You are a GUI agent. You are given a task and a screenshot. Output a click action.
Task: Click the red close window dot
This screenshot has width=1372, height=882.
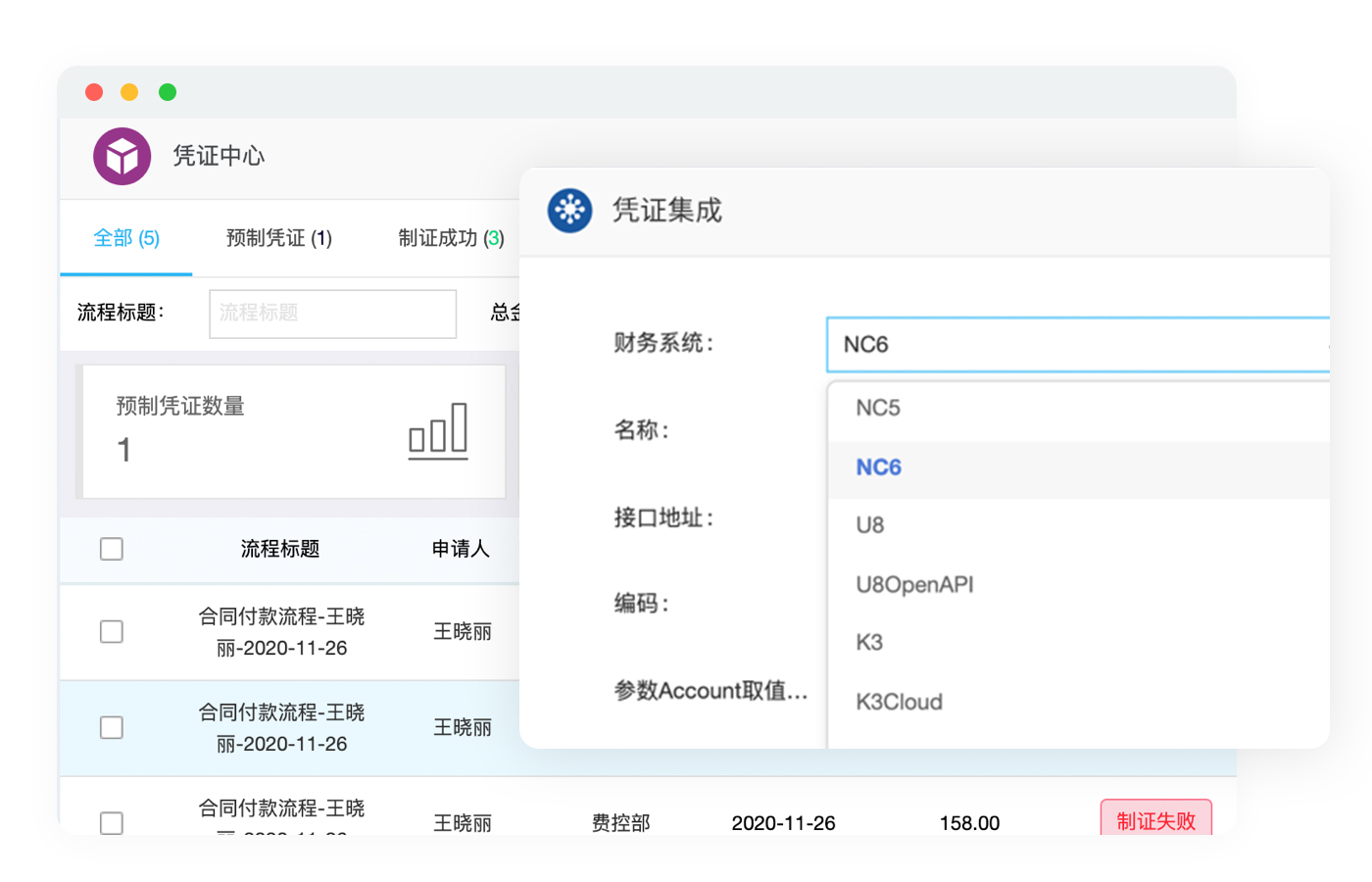(x=94, y=92)
